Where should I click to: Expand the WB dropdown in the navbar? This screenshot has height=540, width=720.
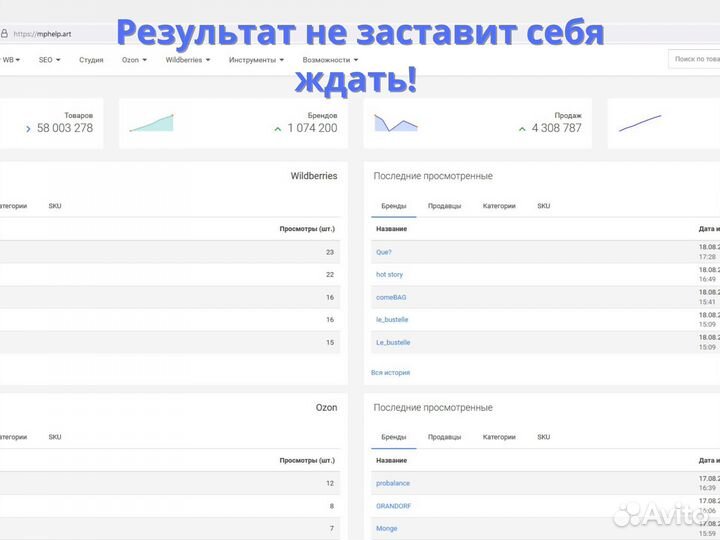(11, 60)
